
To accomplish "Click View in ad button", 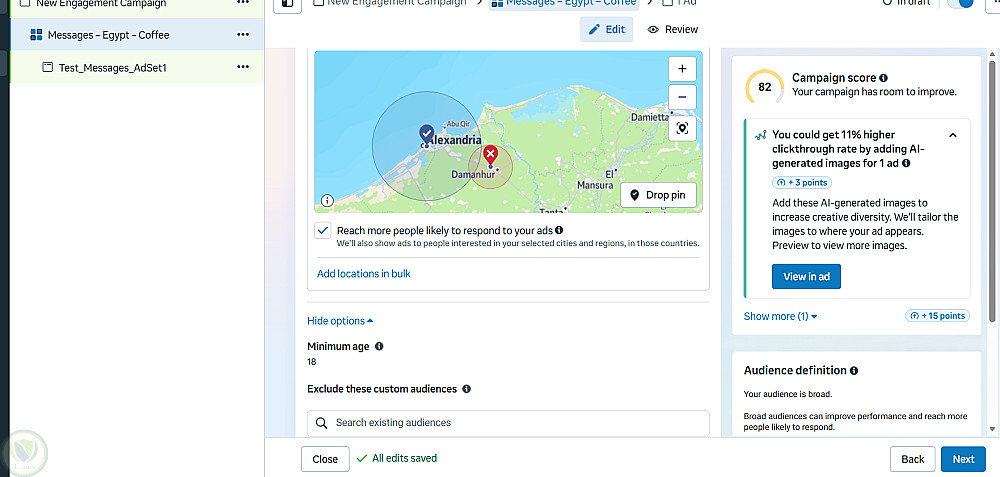I will click(806, 277).
